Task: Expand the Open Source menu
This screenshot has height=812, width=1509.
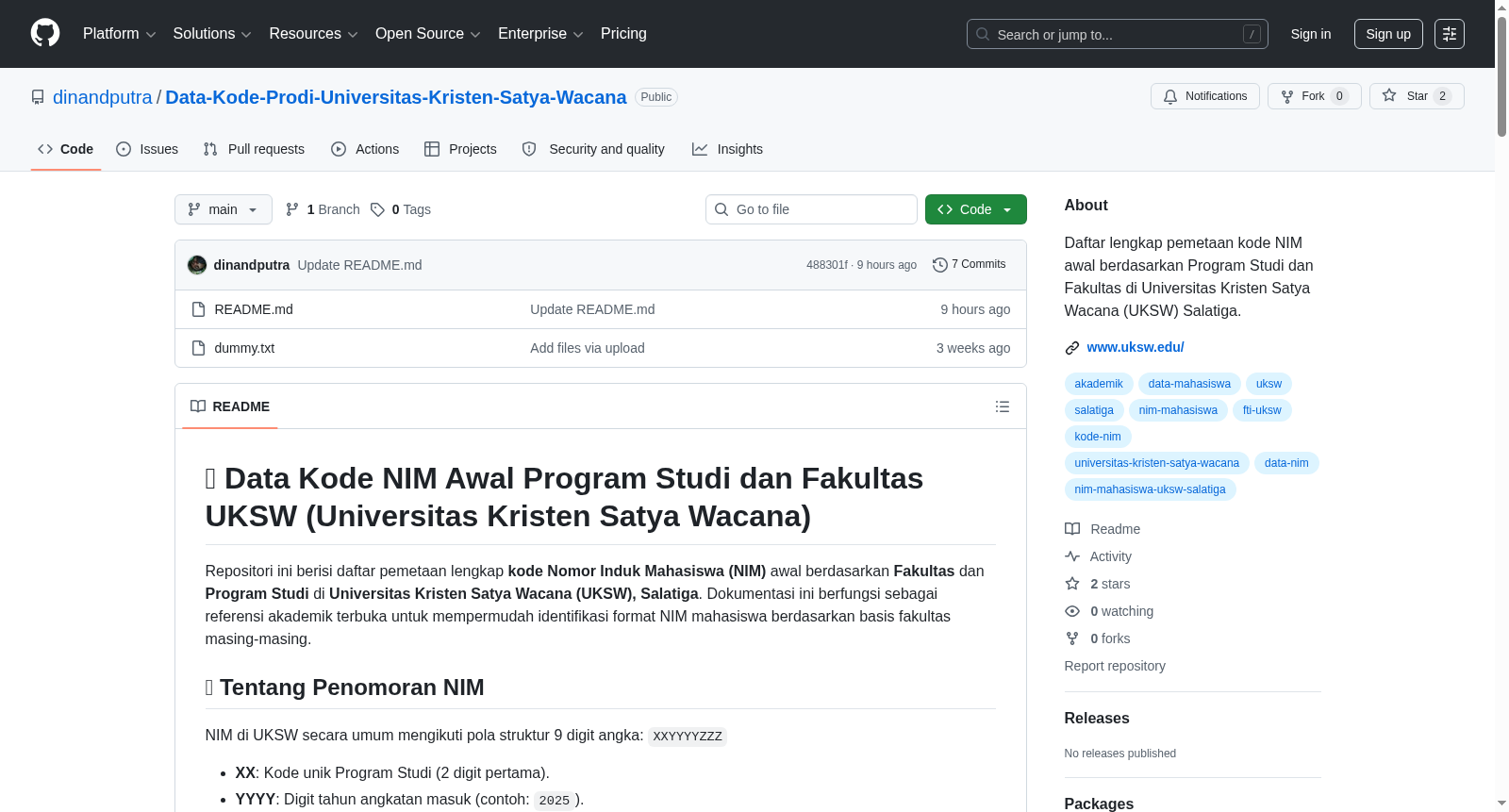Action: (428, 34)
